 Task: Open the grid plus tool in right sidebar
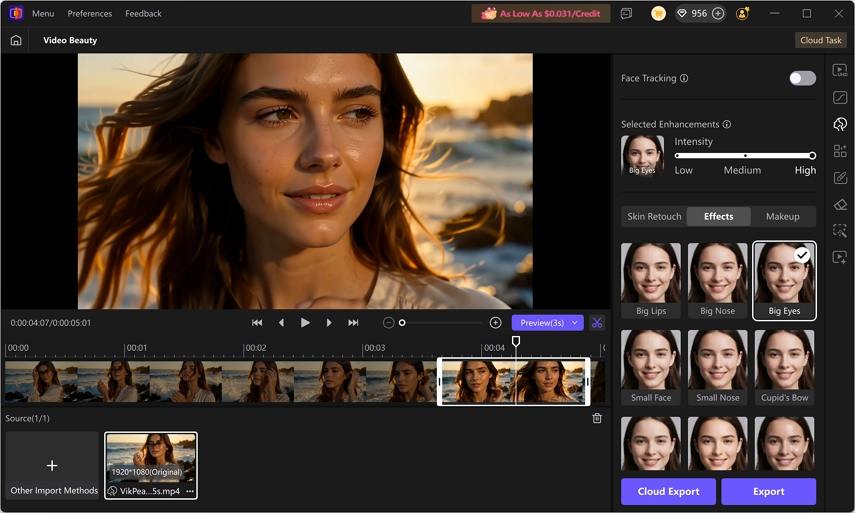[x=840, y=151]
